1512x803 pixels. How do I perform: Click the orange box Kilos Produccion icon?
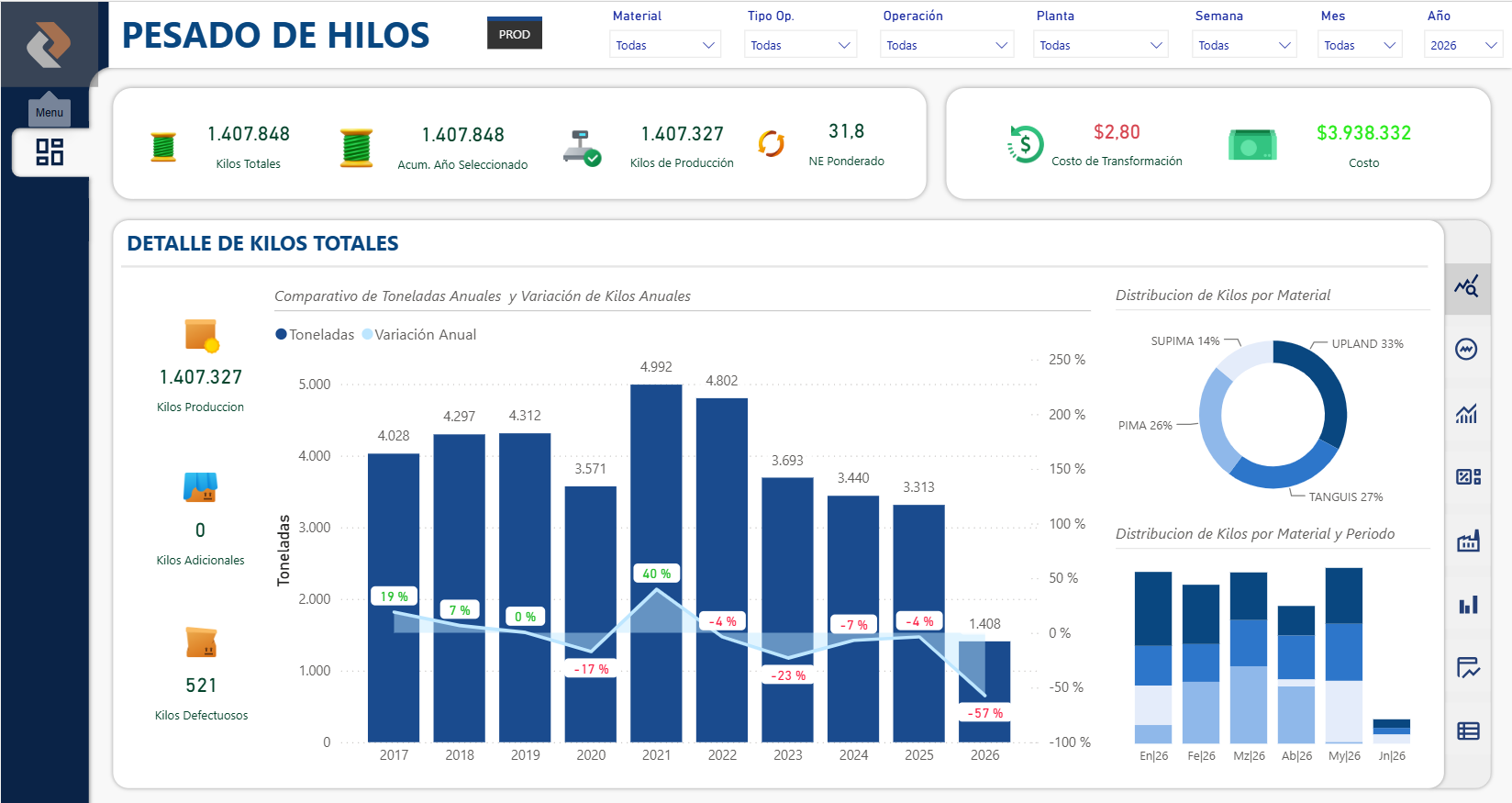click(201, 336)
